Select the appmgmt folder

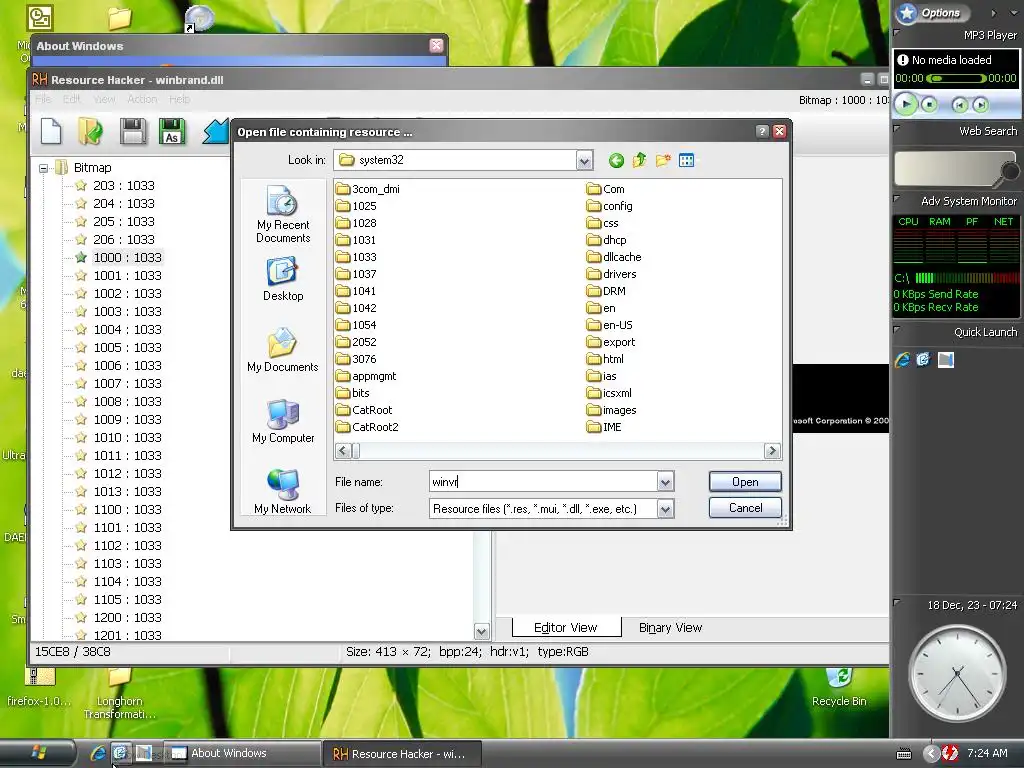[366, 376]
